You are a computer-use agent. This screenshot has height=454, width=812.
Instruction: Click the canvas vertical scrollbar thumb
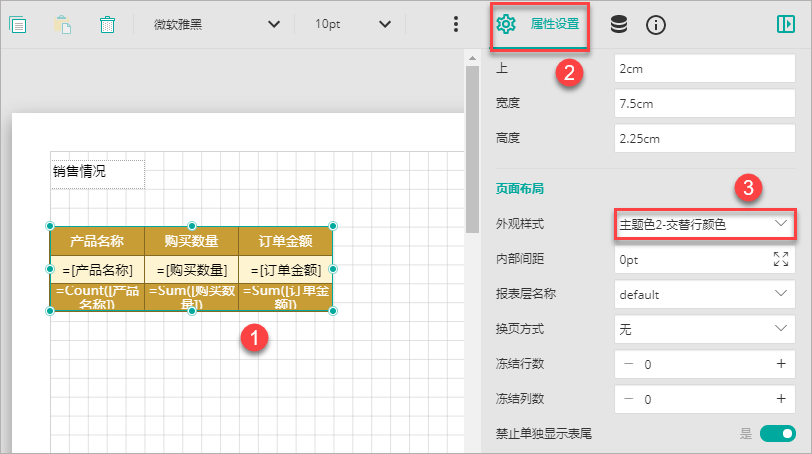click(472, 149)
